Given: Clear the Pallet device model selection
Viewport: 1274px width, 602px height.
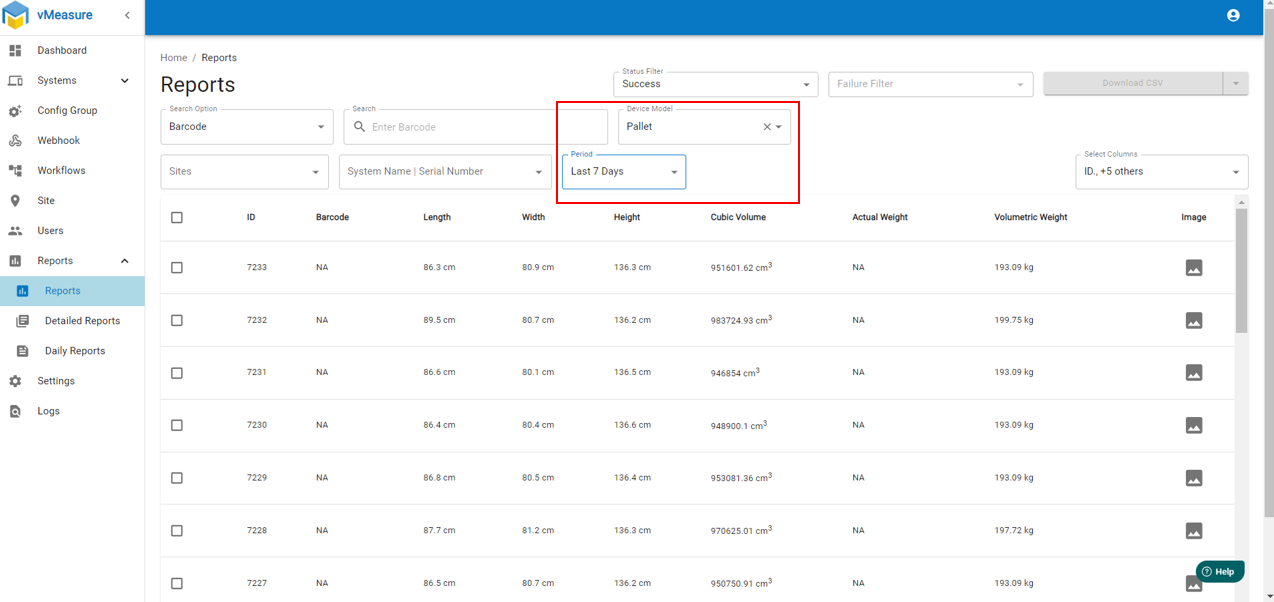Looking at the screenshot, I should tap(767, 127).
